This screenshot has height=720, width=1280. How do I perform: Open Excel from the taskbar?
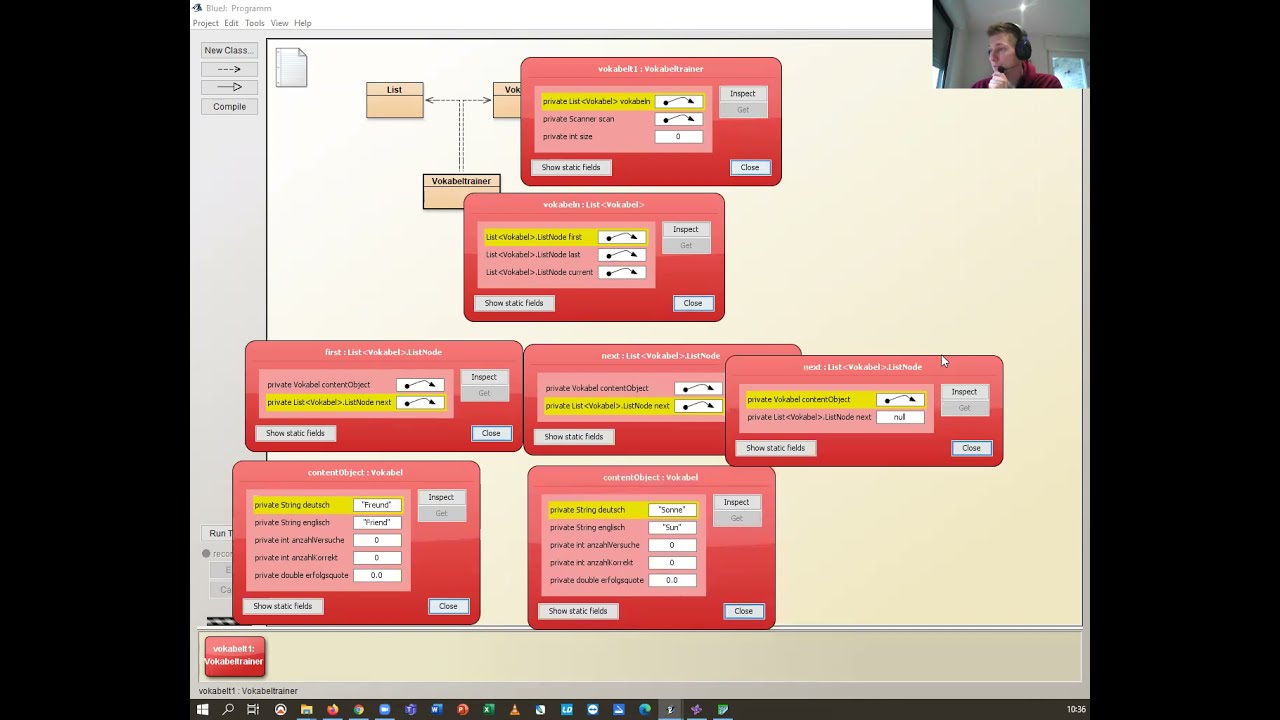pyautogui.click(x=488, y=710)
